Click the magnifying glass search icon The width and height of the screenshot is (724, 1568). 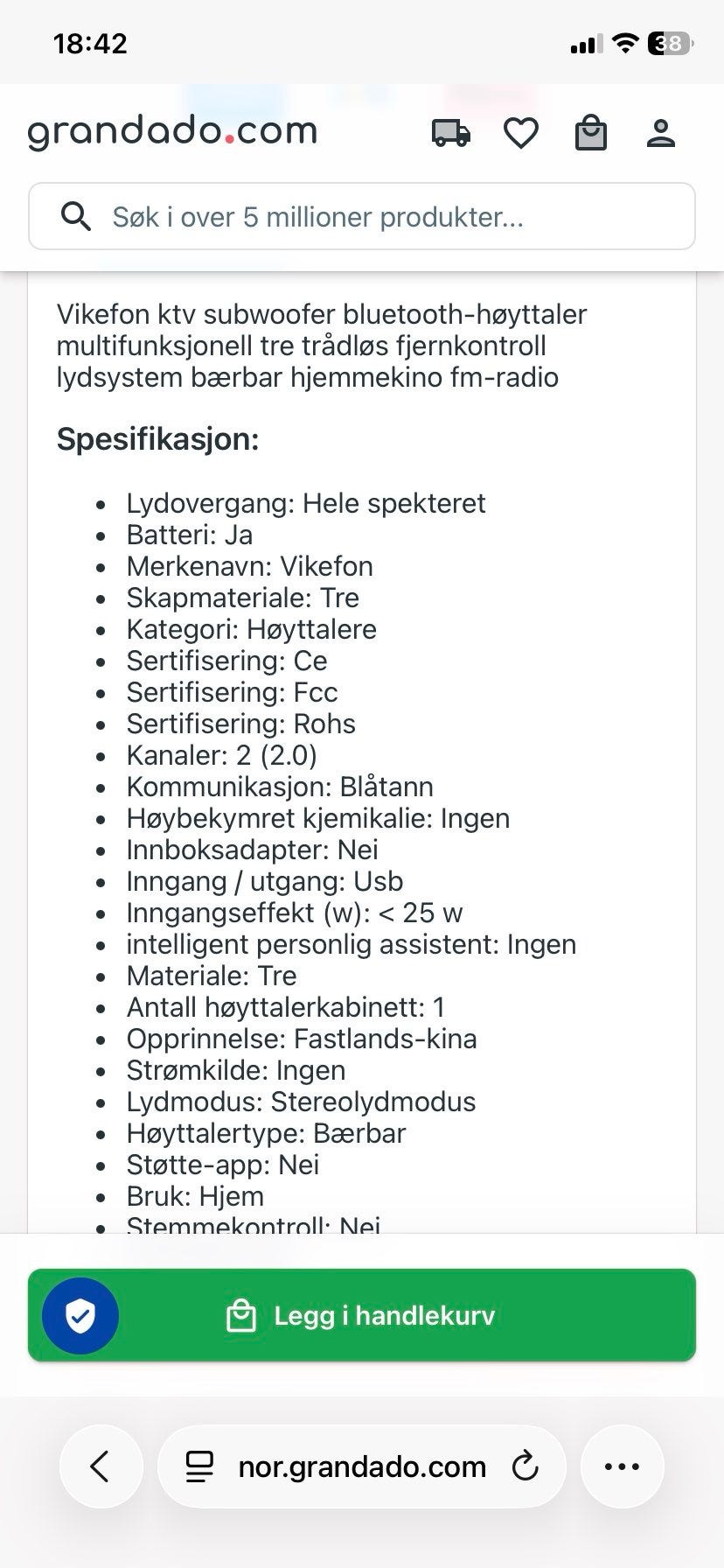(x=76, y=216)
